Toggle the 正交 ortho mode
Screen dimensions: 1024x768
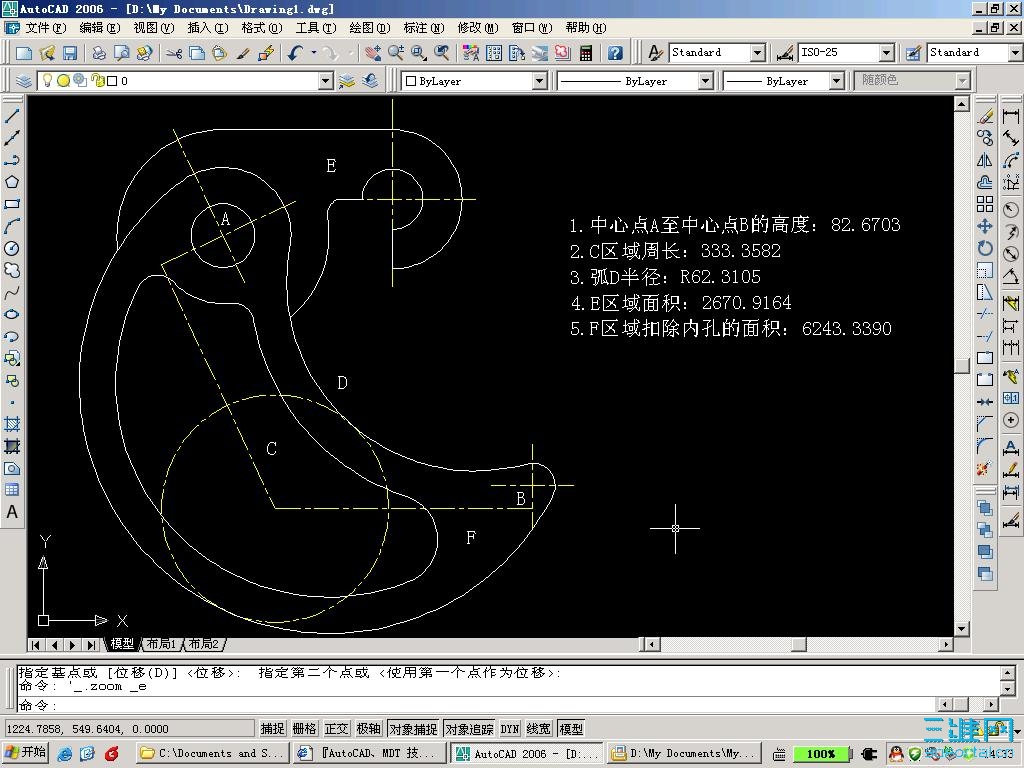click(x=336, y=729)
